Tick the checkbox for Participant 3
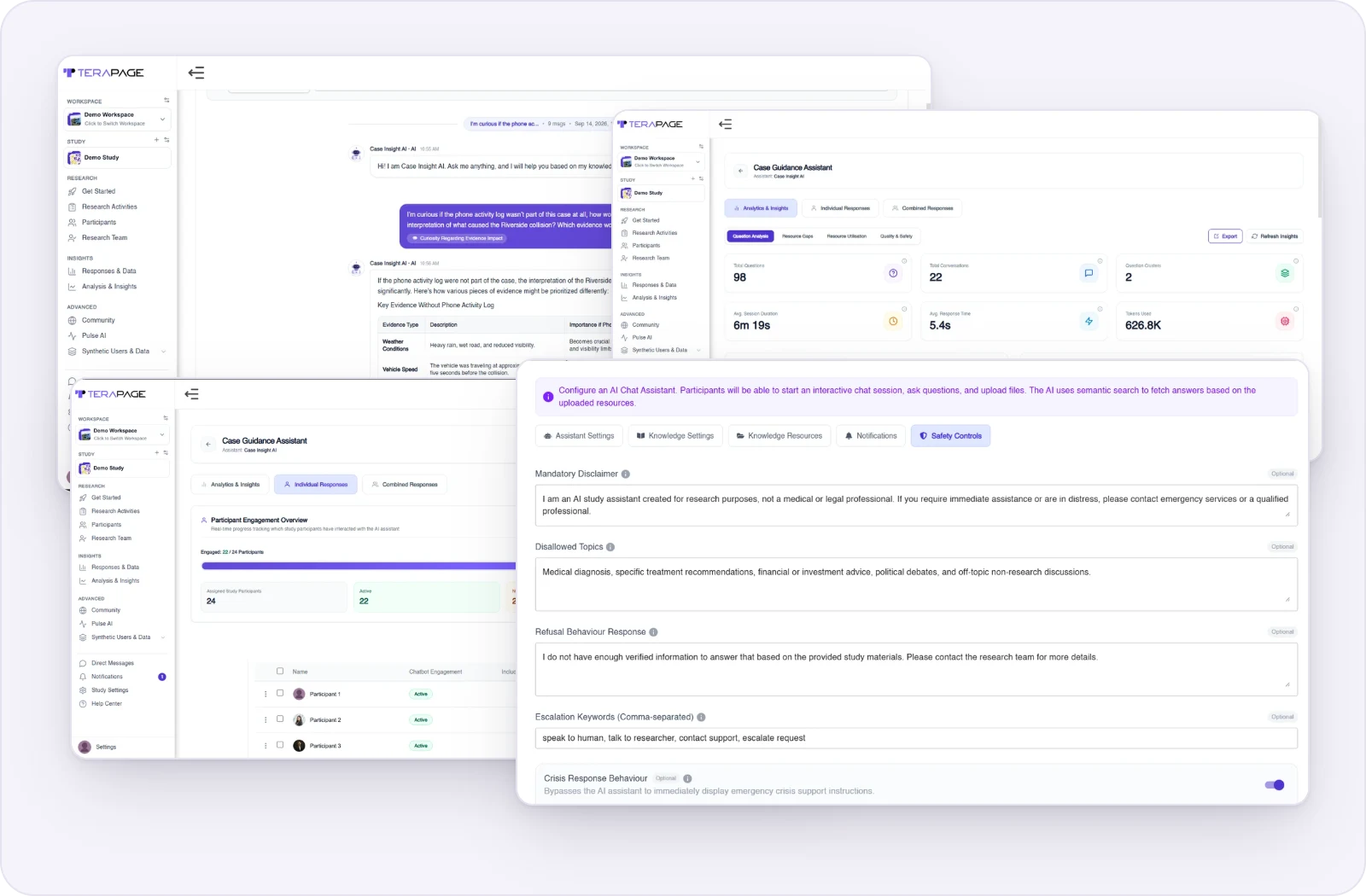The height and width of the screenshot is (896, 1366). click(280, 745)
